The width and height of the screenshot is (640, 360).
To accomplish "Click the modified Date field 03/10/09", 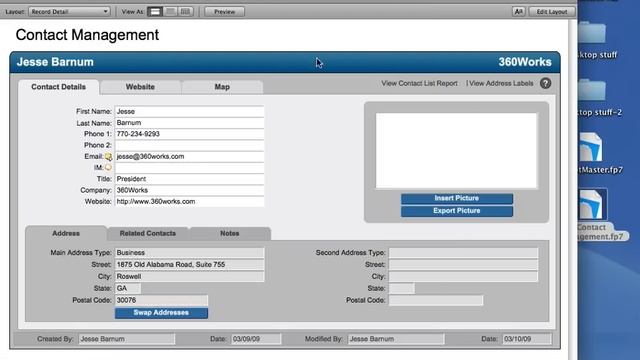I will tap(527, 339).
